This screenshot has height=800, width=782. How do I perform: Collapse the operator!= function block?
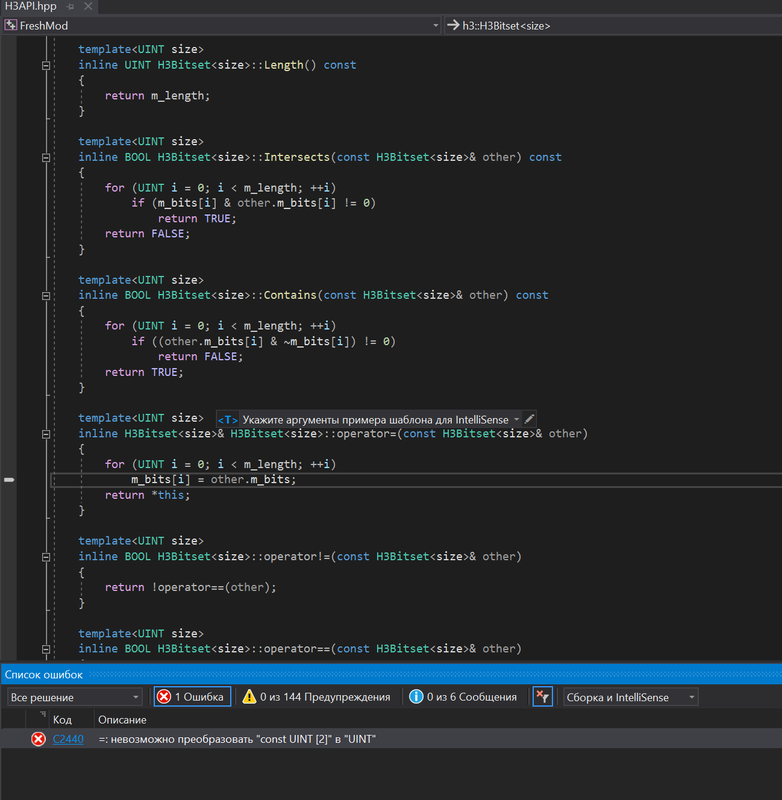46,557
